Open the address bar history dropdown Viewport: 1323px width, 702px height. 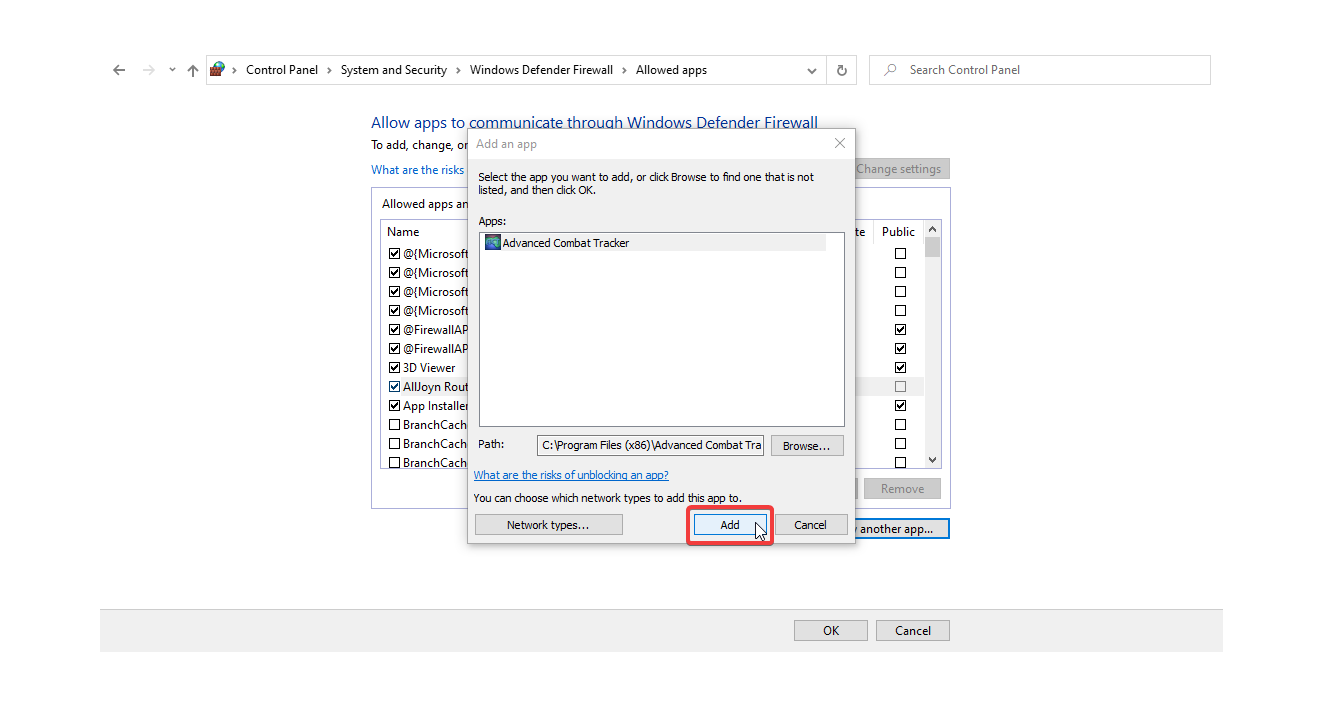coord(811,70)
